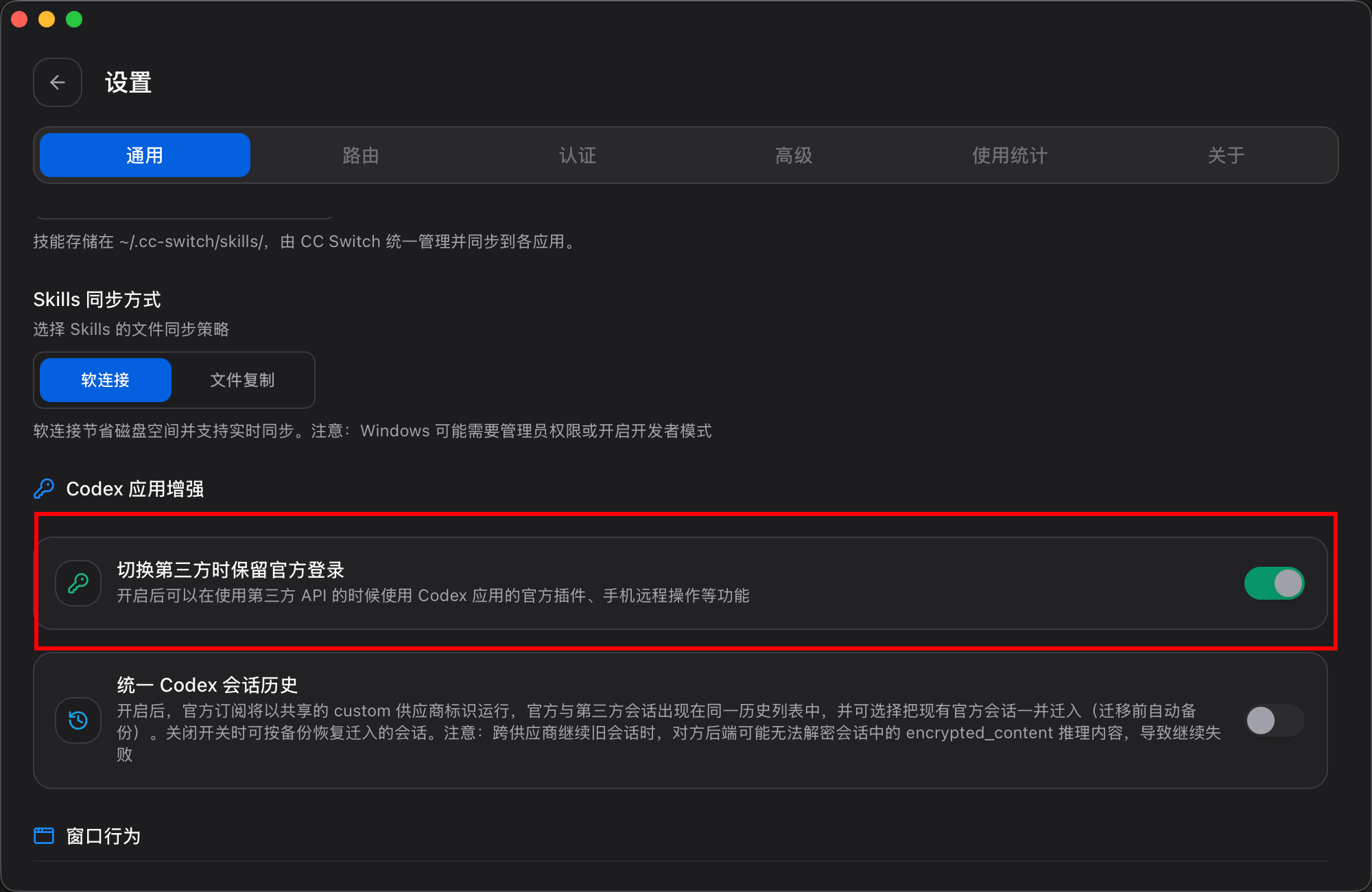1372x892 pixels.
Task: Click the 选择 Skills 的文件同步策略 description
Action: (x=131, y=329)
